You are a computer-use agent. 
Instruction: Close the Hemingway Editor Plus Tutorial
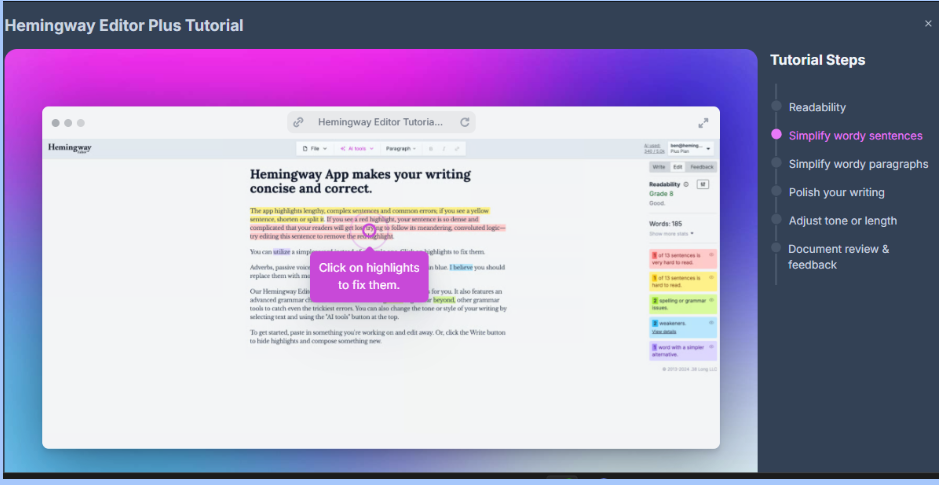click(928, 23)
